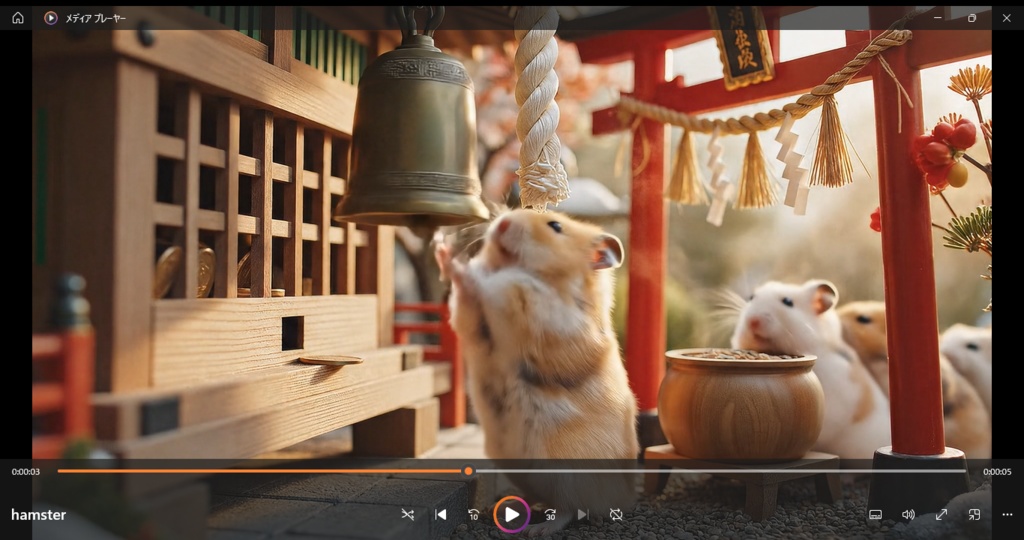1024x540 pixels.
Task: Click the total duration 0:00:05
Action: point(997,471)
